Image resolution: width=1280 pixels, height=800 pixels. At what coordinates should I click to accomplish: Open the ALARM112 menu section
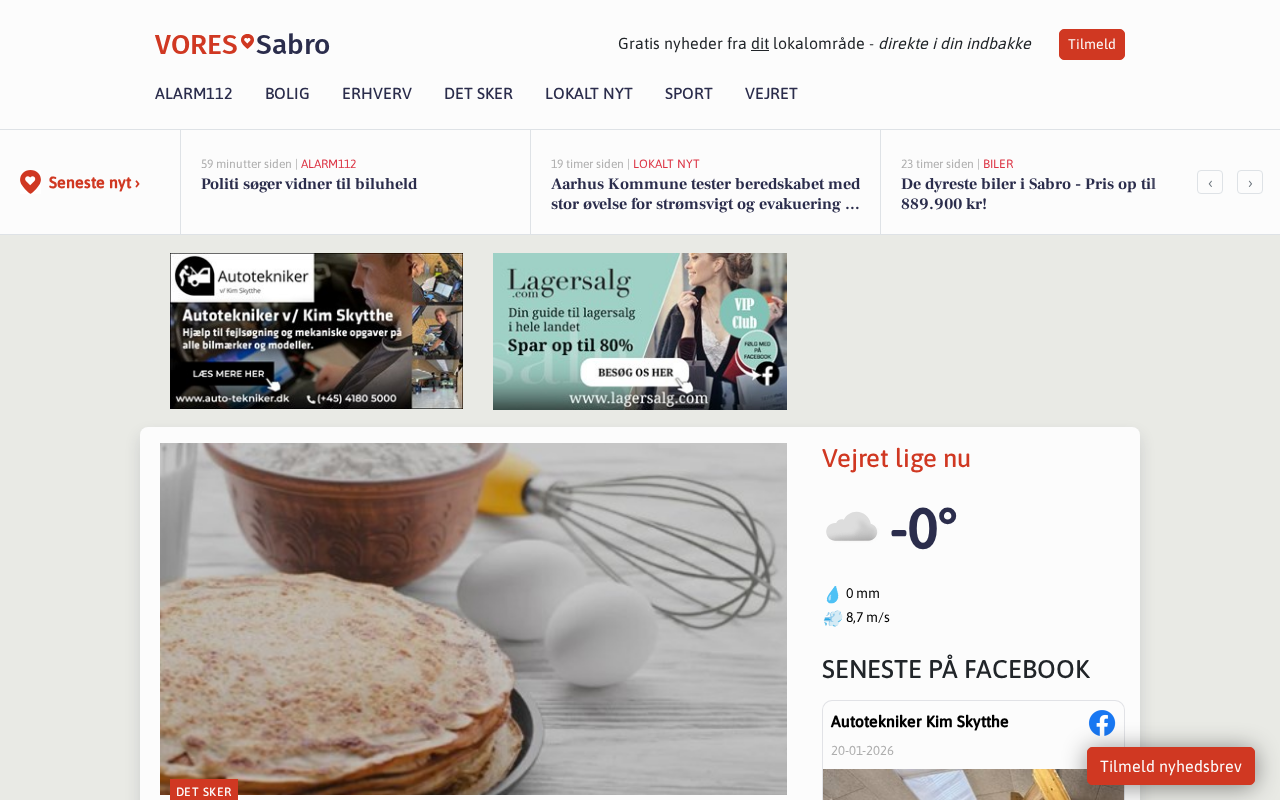pos(194,94)
